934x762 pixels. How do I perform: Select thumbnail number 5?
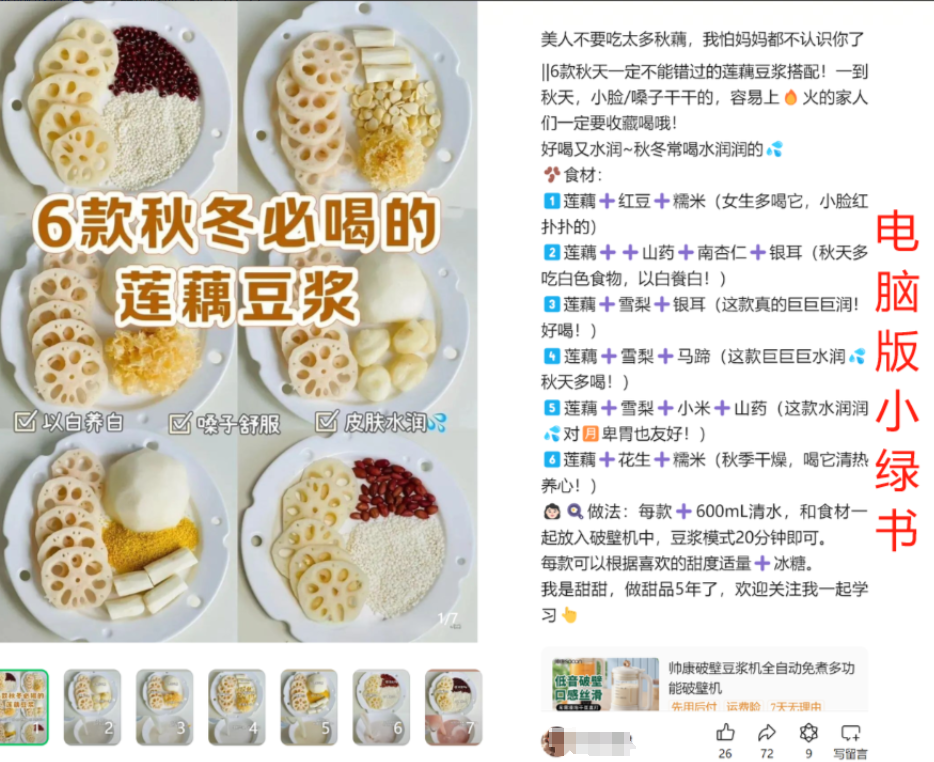coord(309,707)
